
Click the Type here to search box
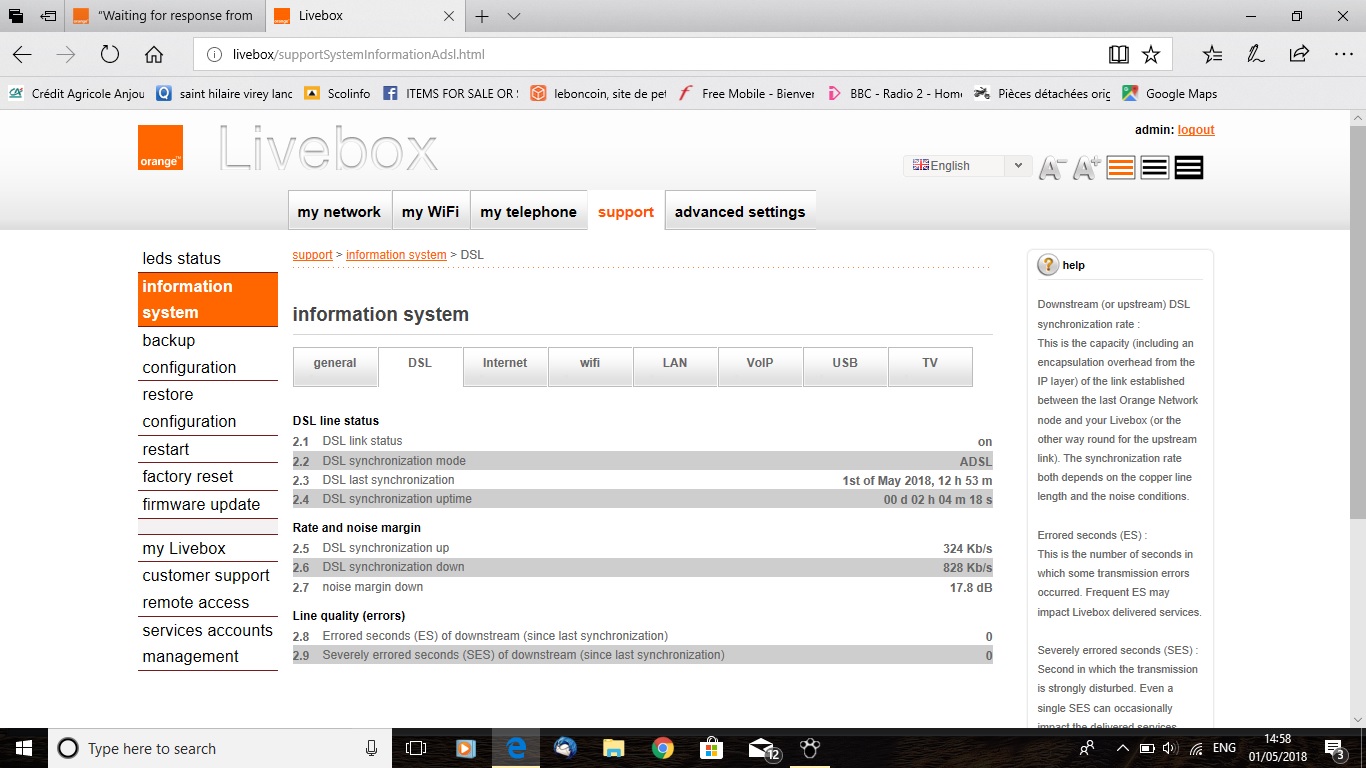pyautogui.click(x=220, y=748)
